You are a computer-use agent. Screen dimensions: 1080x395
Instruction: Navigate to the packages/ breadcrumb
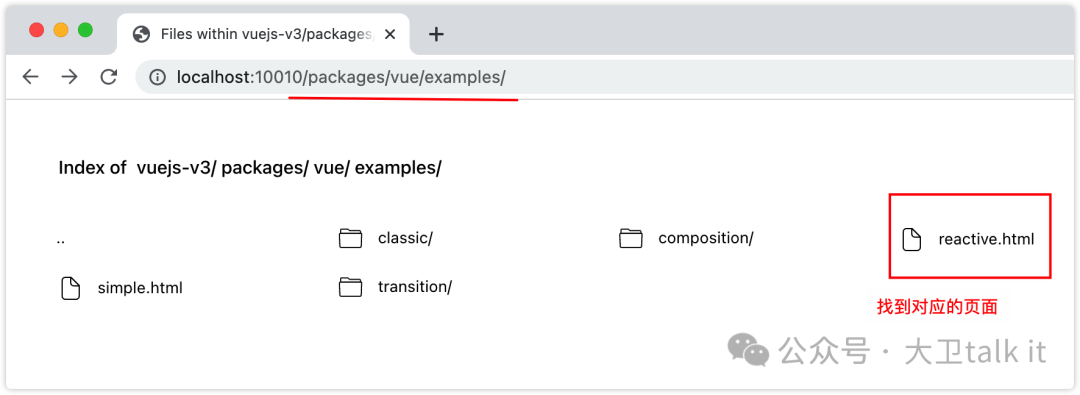coord(265,168)
